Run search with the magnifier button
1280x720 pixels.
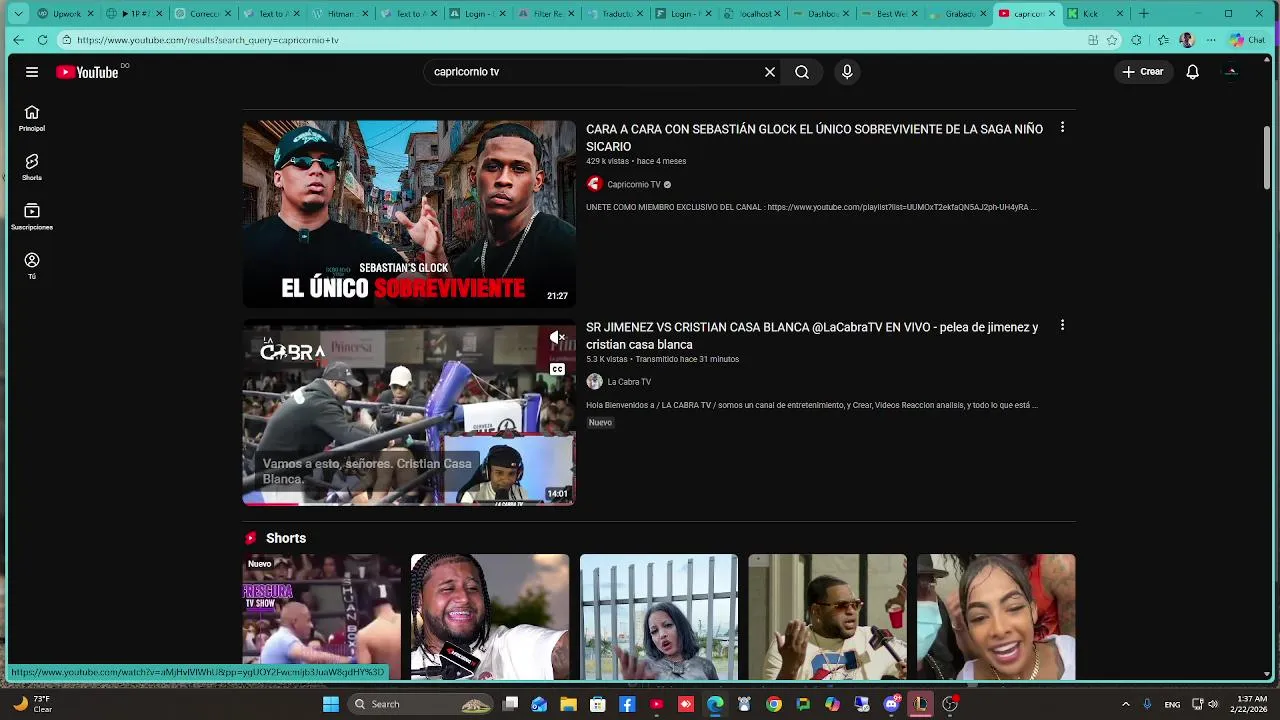coord(802,72)
